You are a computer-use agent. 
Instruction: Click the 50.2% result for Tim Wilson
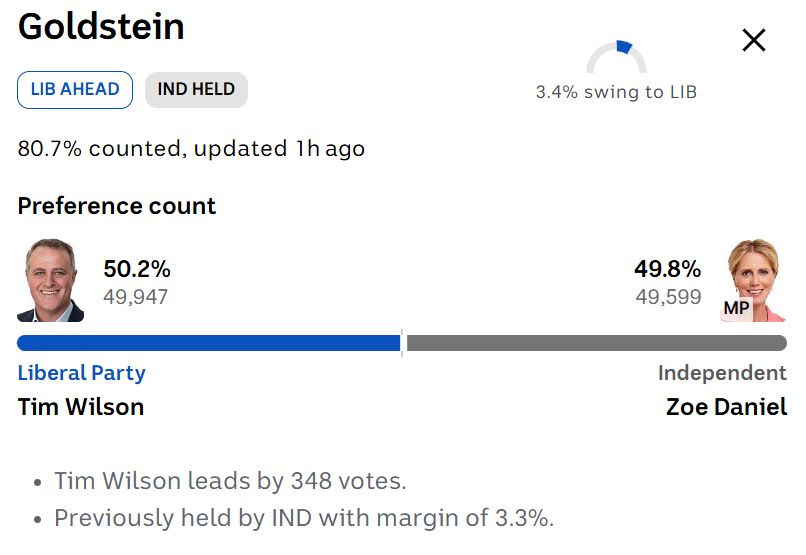pyautogui.click(x=137, y=269)
